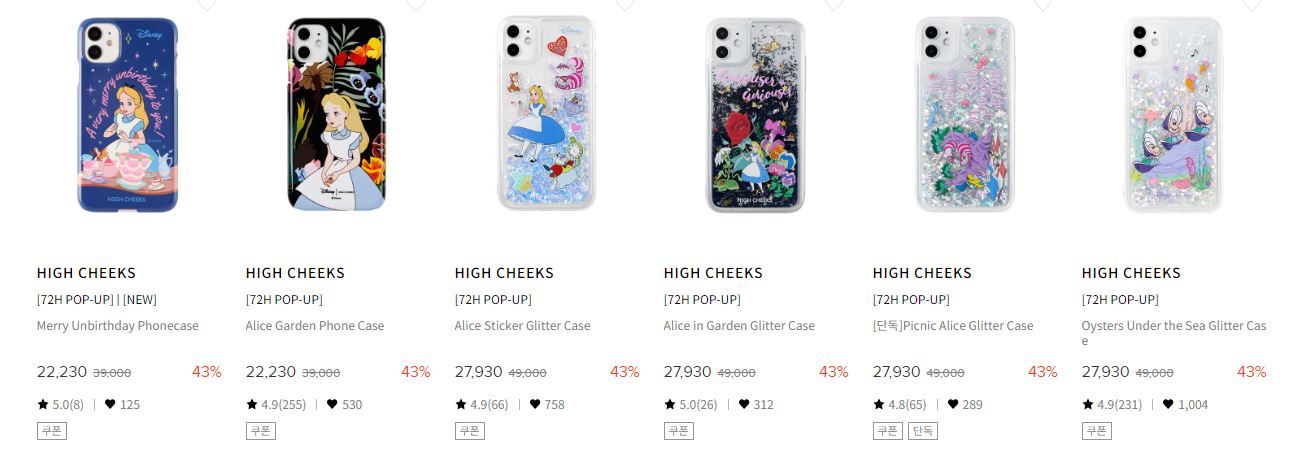This screenshot has height=474, width=1293.
Task: Click heart icon showing 312 likes
Action: pos(744,405)
